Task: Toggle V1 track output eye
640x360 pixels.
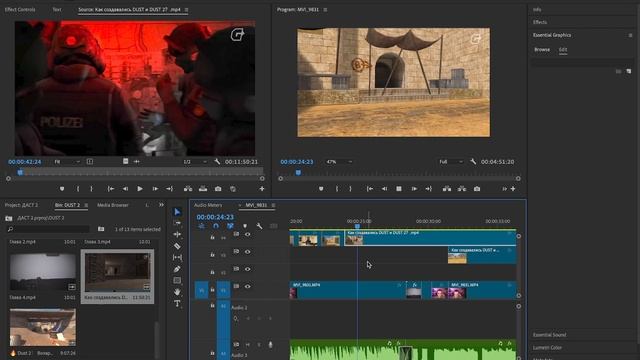Action: pyautogui.click(x=248, y=287)
